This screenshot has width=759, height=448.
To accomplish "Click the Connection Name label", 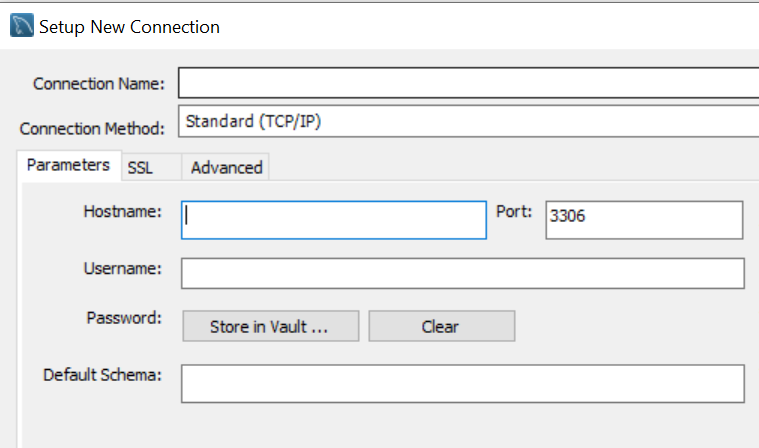I will 99,84.
